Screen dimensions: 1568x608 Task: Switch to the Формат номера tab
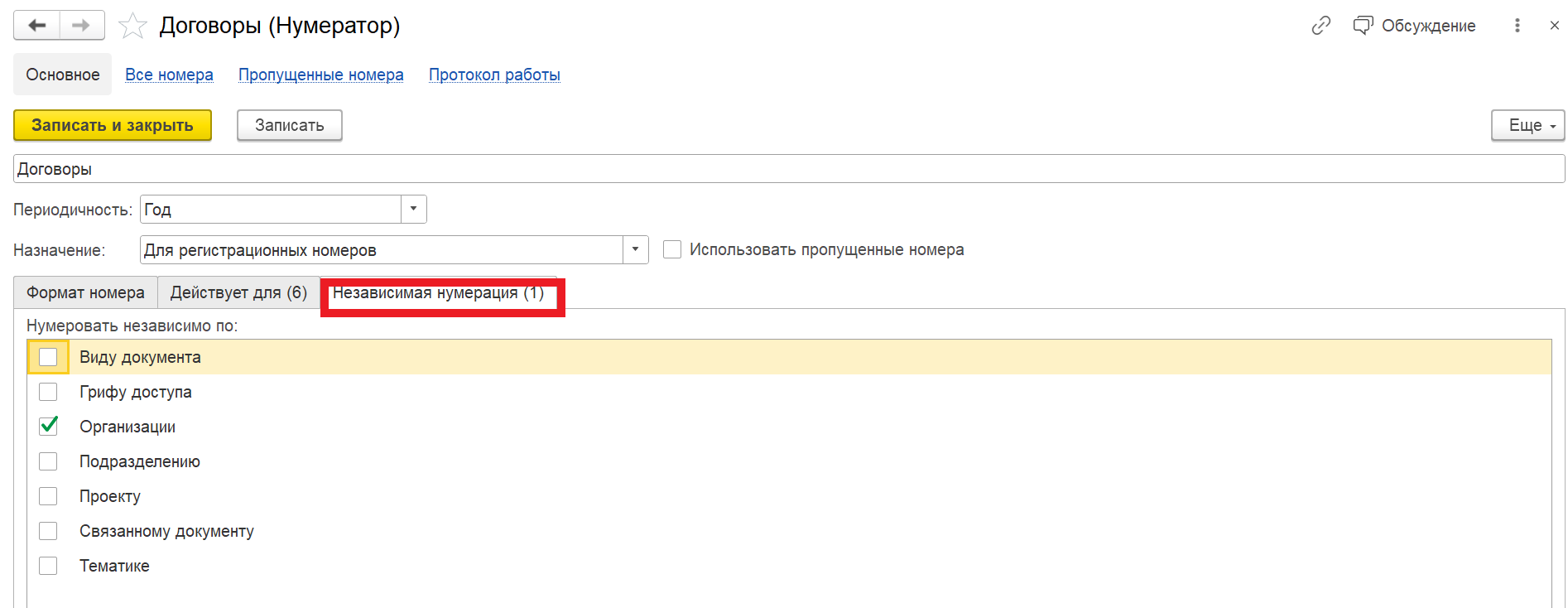point(85,292)
